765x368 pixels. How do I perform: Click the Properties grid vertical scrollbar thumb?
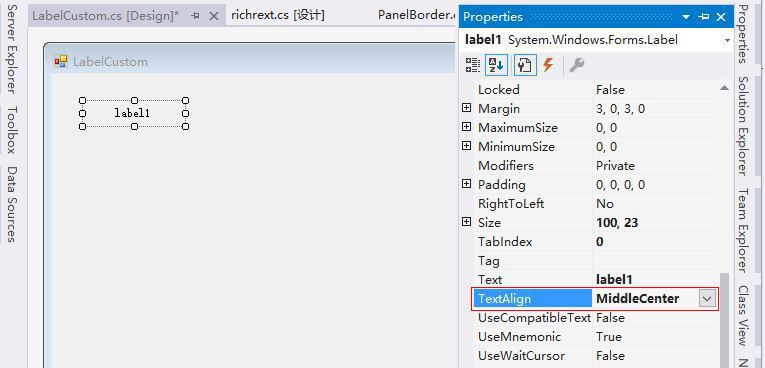pos(725,320)
